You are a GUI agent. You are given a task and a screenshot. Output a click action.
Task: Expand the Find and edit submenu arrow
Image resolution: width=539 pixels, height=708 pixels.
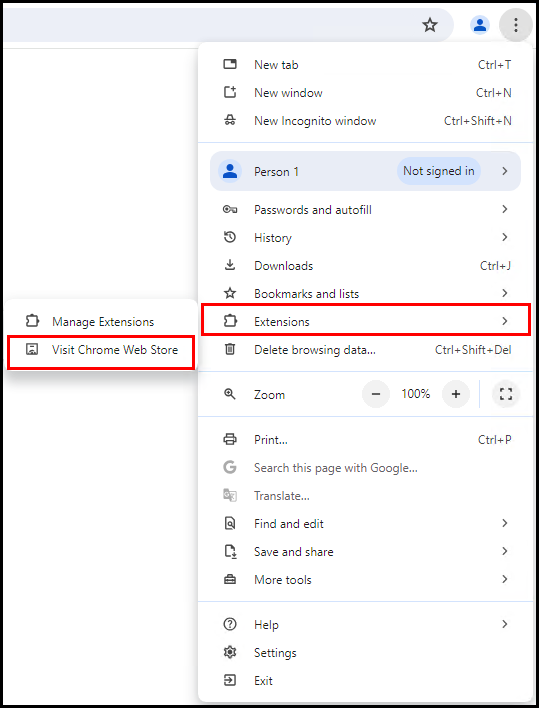(505, 523)
